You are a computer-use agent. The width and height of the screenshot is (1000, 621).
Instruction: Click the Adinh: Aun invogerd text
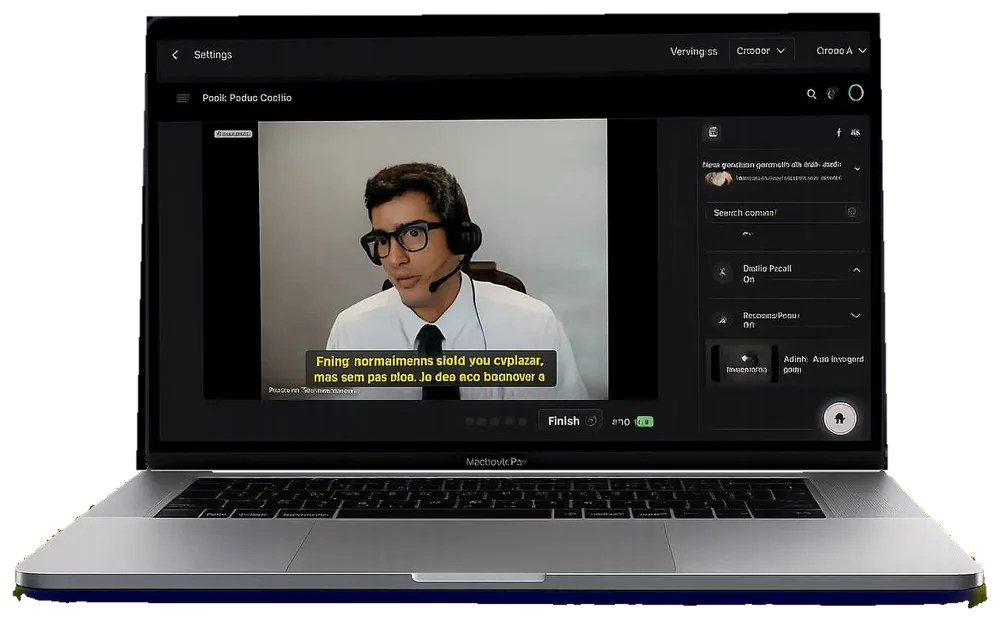click(x=823, y=364)
